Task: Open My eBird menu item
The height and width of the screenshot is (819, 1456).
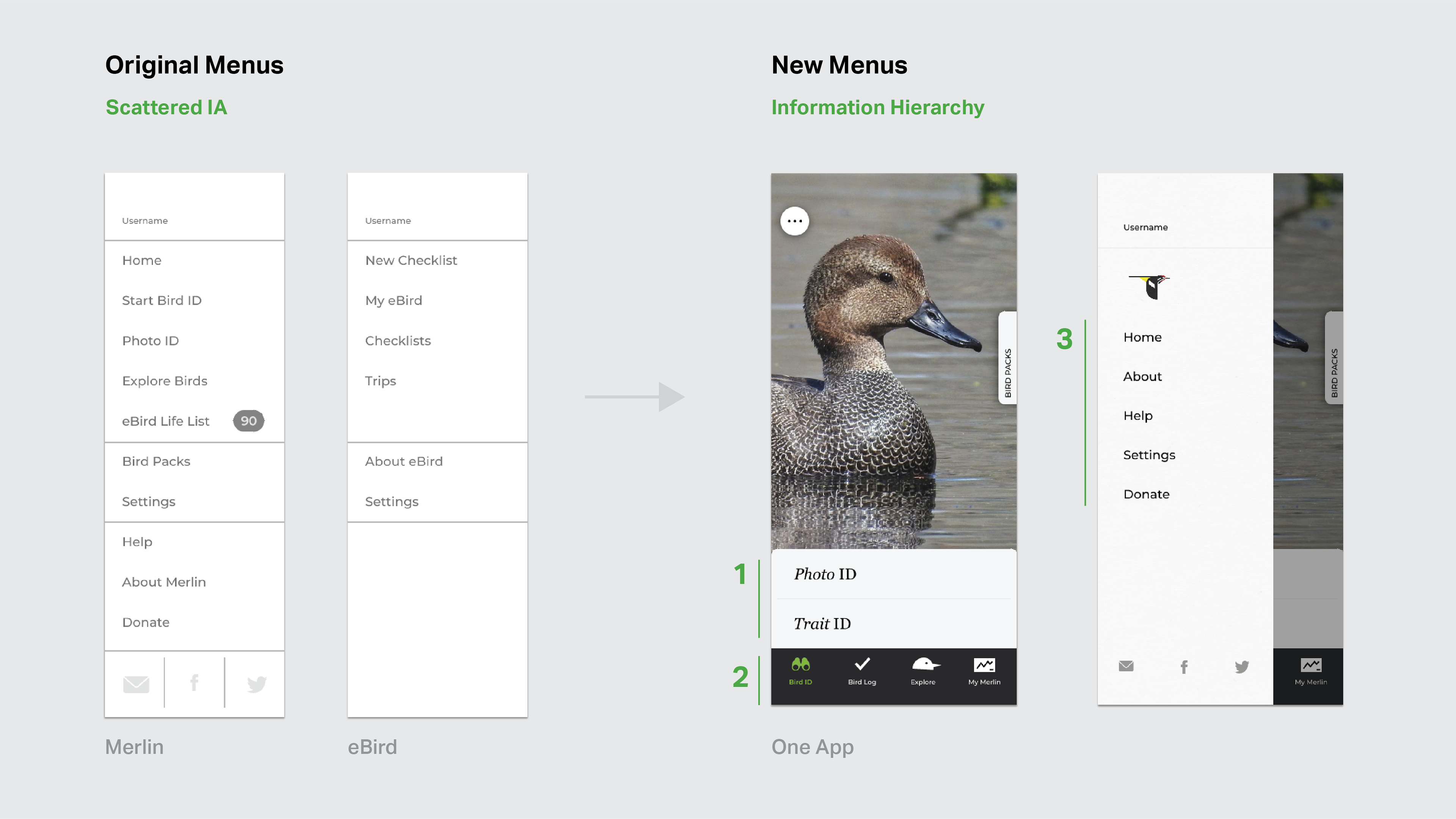Action: coord(394,301)
